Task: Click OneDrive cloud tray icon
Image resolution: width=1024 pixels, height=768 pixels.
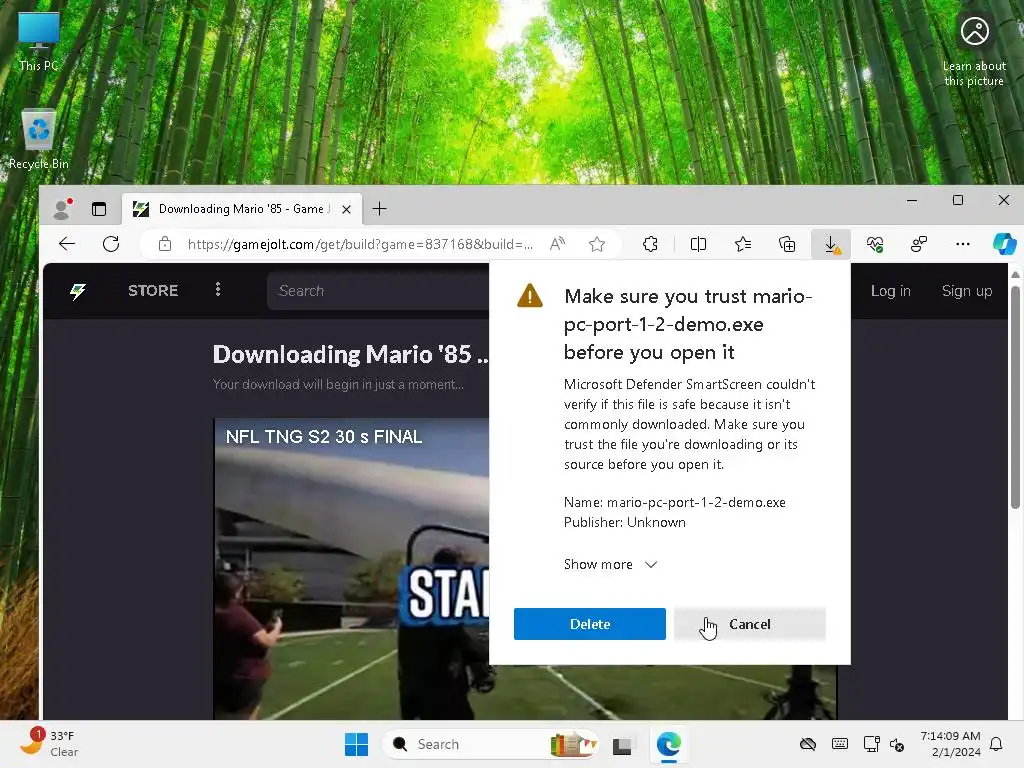Action: click(808, 744)
